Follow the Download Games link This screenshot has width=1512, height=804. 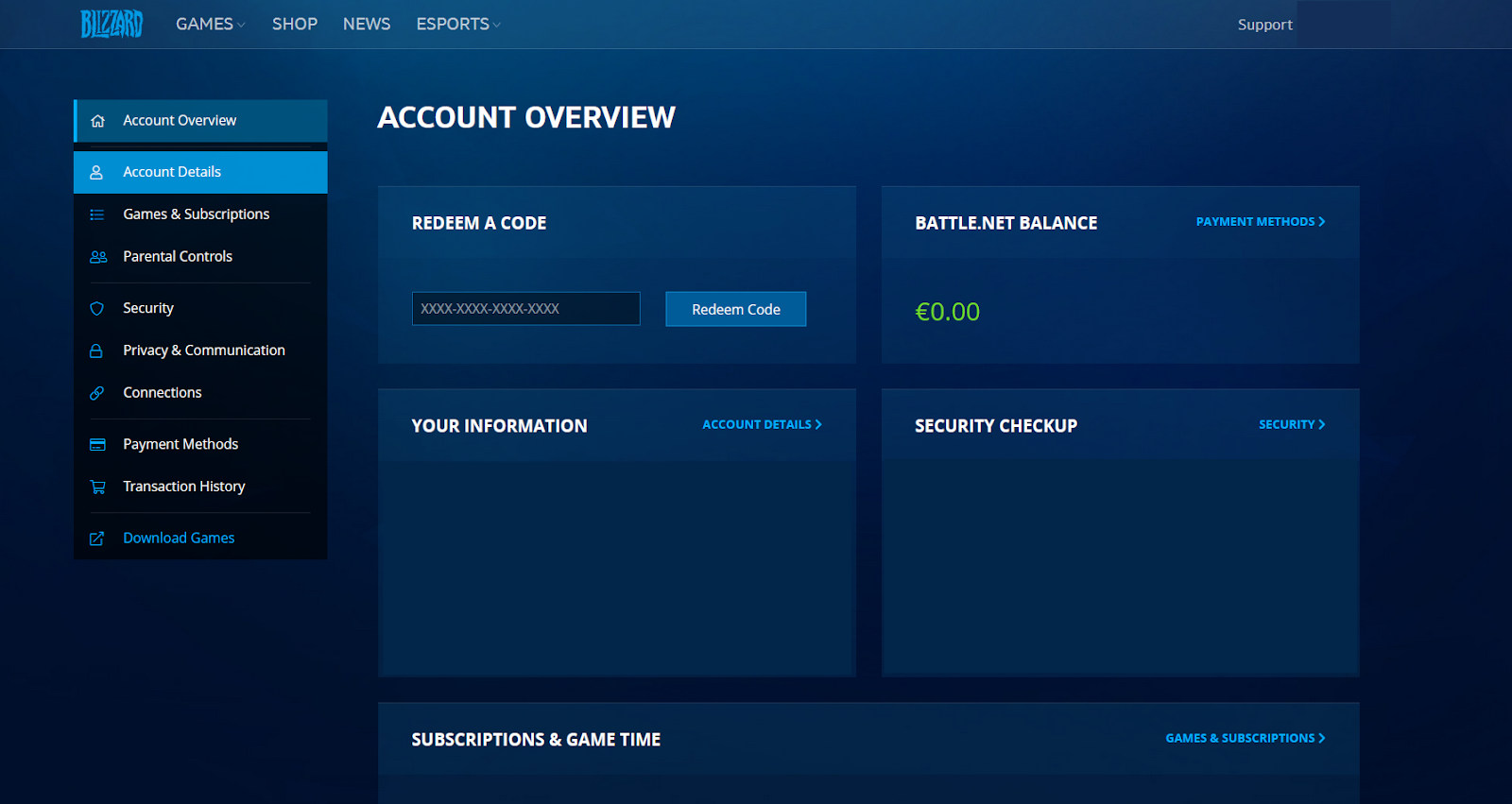(x=200, y=538)
